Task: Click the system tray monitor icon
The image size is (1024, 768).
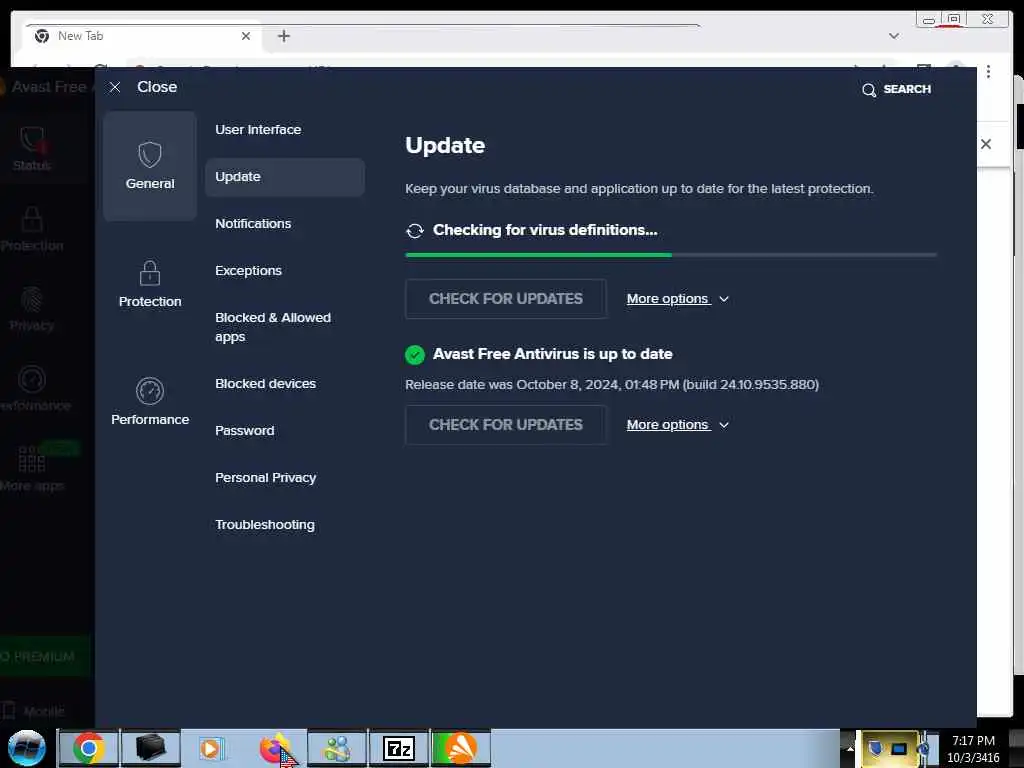Action: pos(899,748)
